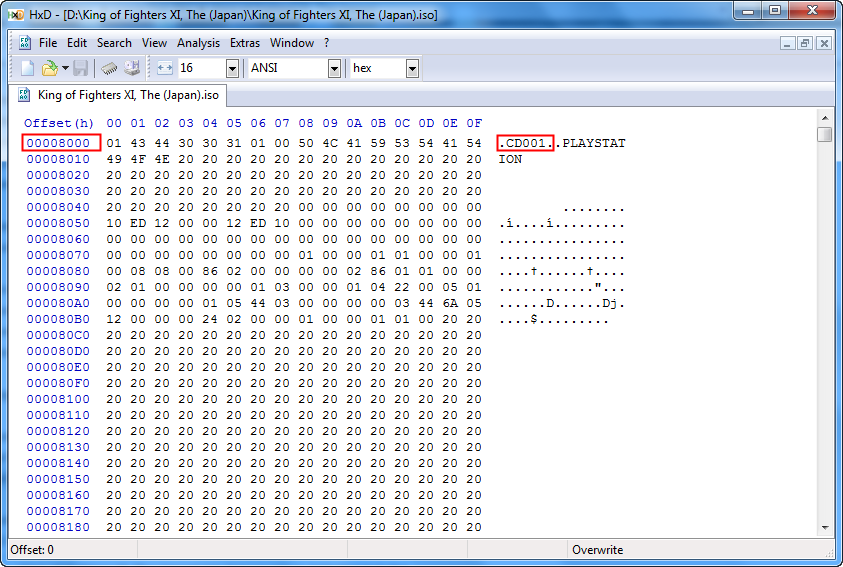This screenshot has width=843, height=567.
Task: Open the View menu
Action: [x=154, y=43]
